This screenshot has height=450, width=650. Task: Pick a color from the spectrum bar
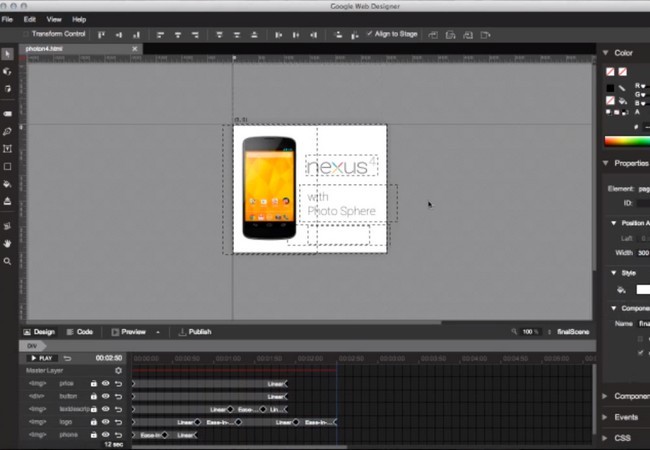tap(627, 141)
